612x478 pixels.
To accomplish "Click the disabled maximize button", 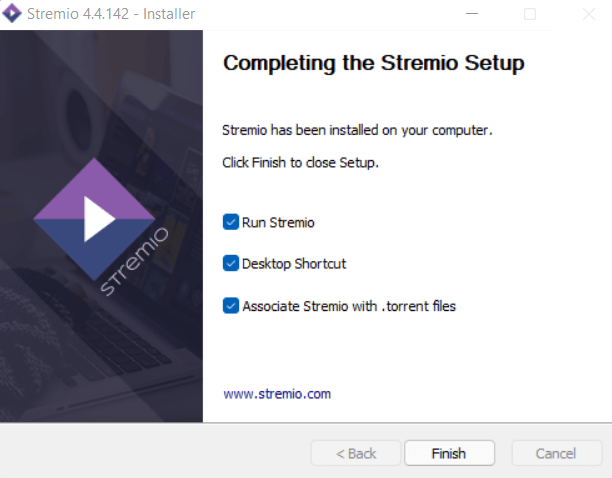I will (530, 14).
